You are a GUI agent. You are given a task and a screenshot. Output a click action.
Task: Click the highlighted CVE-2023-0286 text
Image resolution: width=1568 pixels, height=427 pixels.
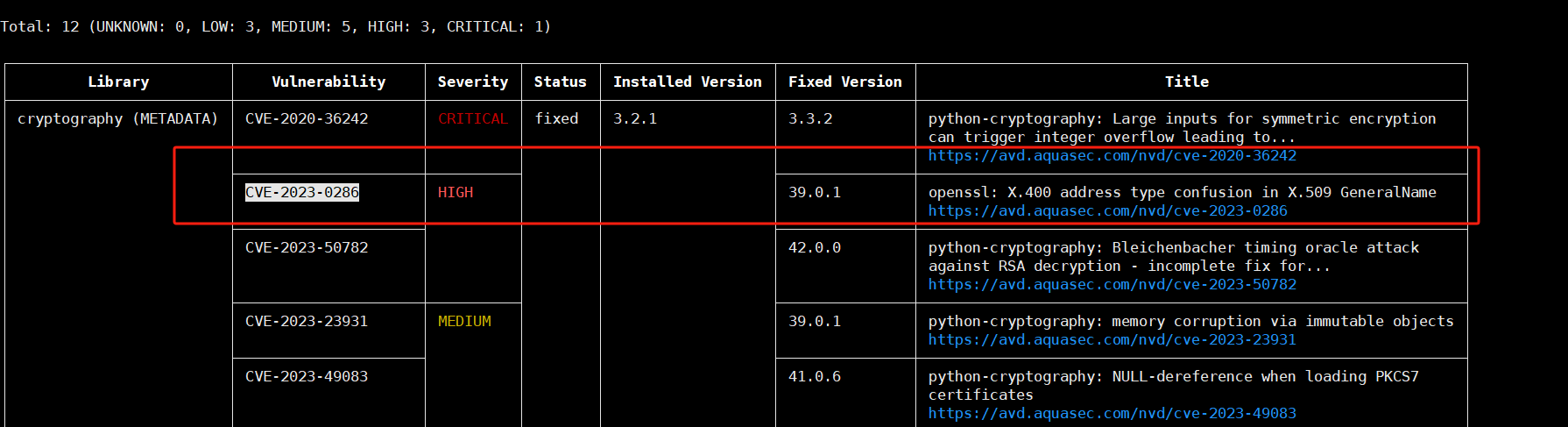(x=301, y=193)
